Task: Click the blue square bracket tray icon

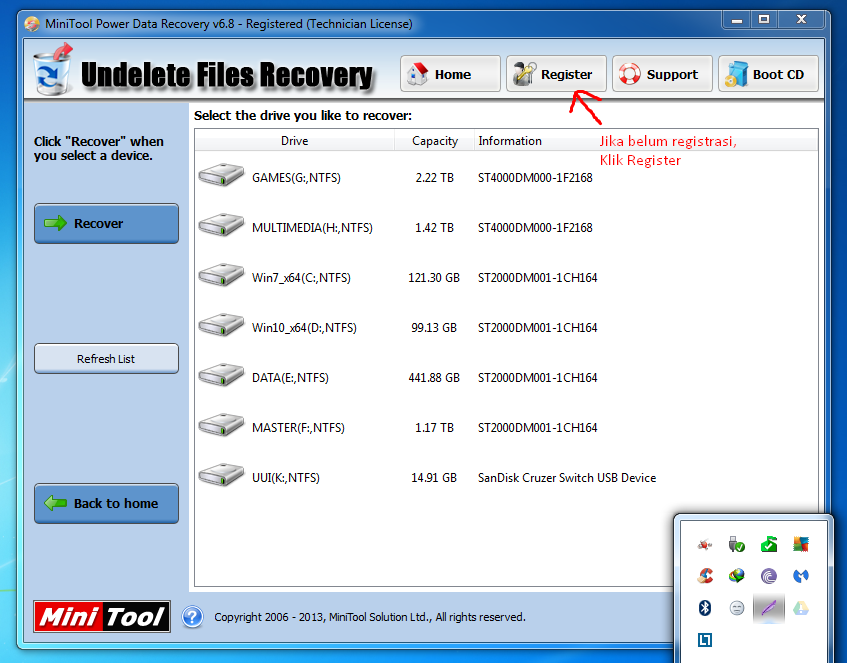Action: 704,640
